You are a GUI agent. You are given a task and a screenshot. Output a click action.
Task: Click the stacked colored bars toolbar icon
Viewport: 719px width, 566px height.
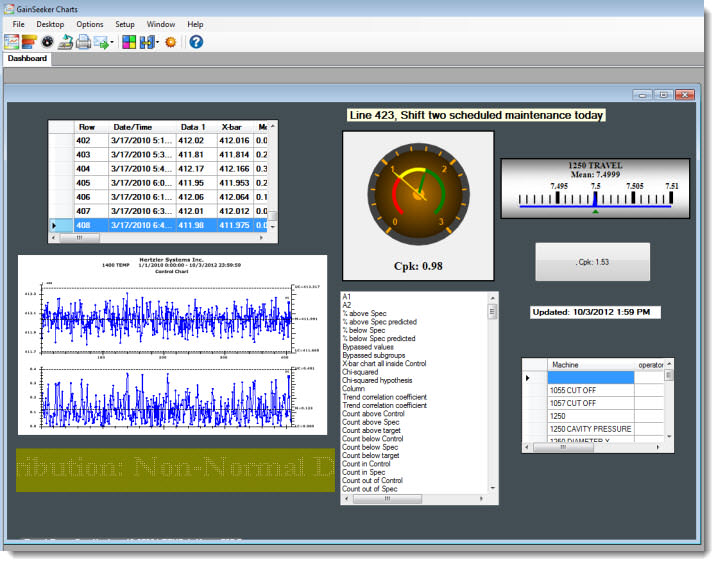coord(29,42)
